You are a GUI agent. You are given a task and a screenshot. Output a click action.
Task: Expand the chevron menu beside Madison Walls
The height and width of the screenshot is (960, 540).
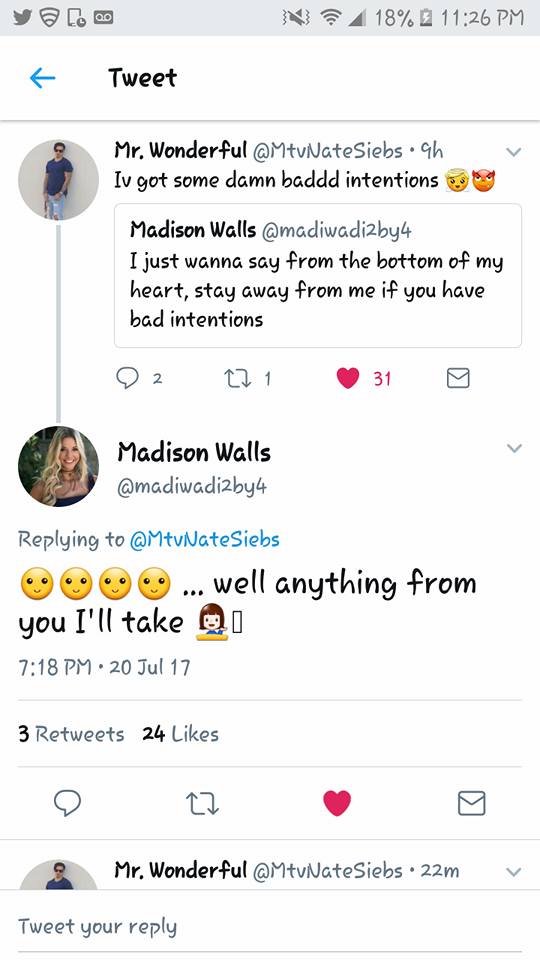514,448
